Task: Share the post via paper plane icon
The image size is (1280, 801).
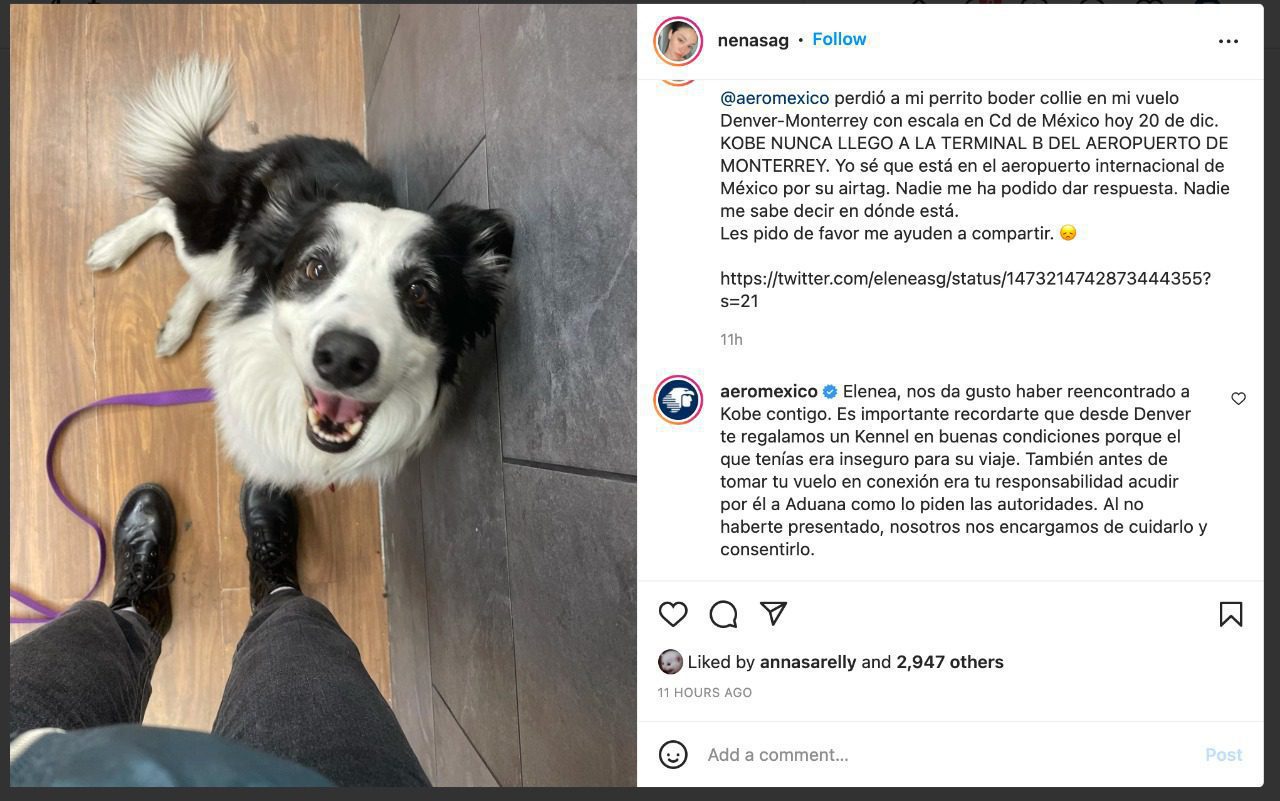Action: (773, 613)
